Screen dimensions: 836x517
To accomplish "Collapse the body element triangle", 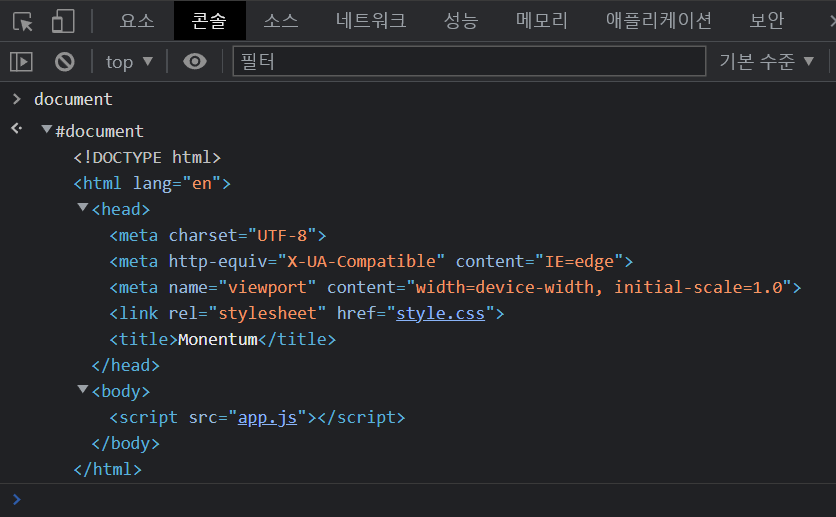I will click(x=83, y=389).
